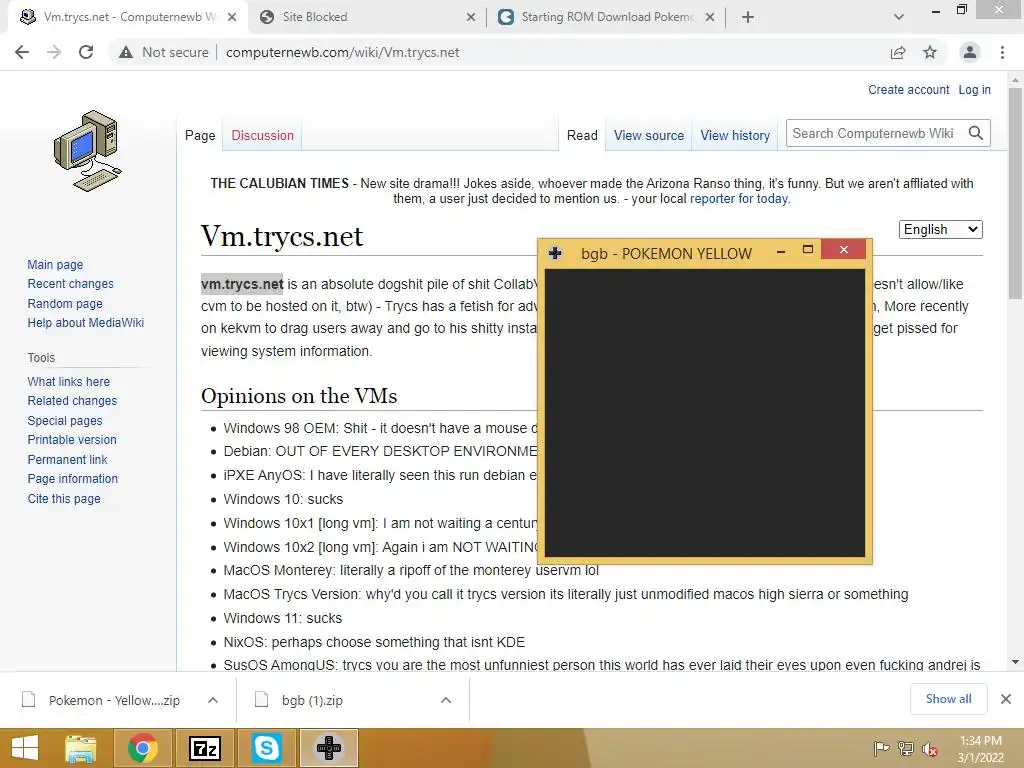The image size is (1024, 768).
Task: Open Skype from the taskbar
Action: click(266, 748)
